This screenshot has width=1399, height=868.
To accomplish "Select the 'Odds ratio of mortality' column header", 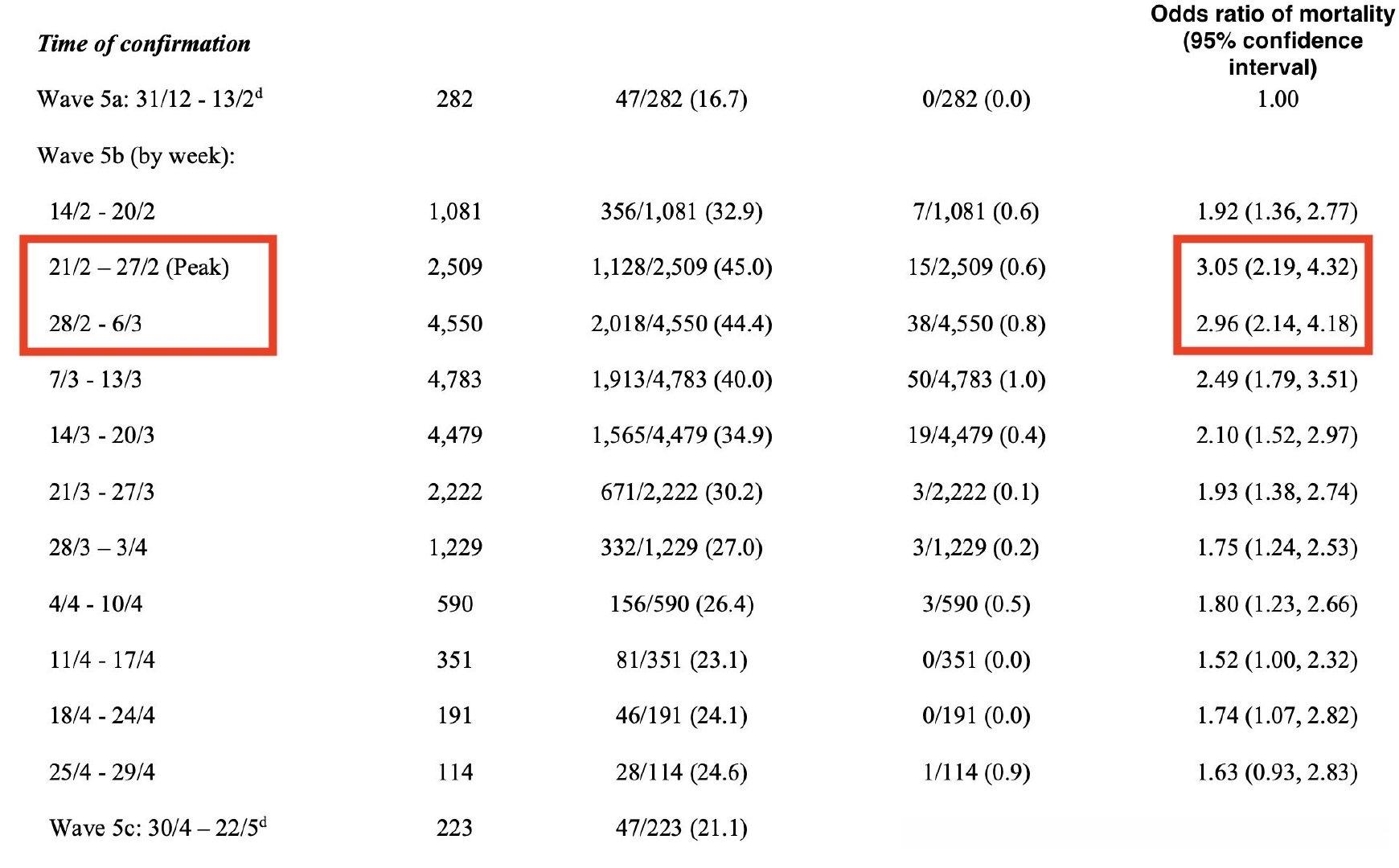I will (1273, 40).
